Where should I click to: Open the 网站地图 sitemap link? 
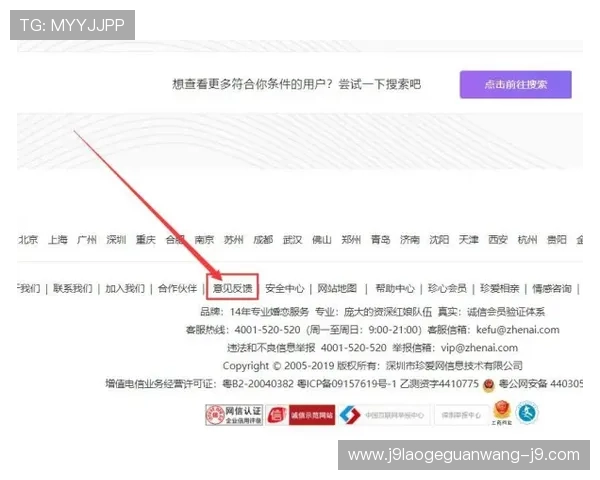(337, 288)
